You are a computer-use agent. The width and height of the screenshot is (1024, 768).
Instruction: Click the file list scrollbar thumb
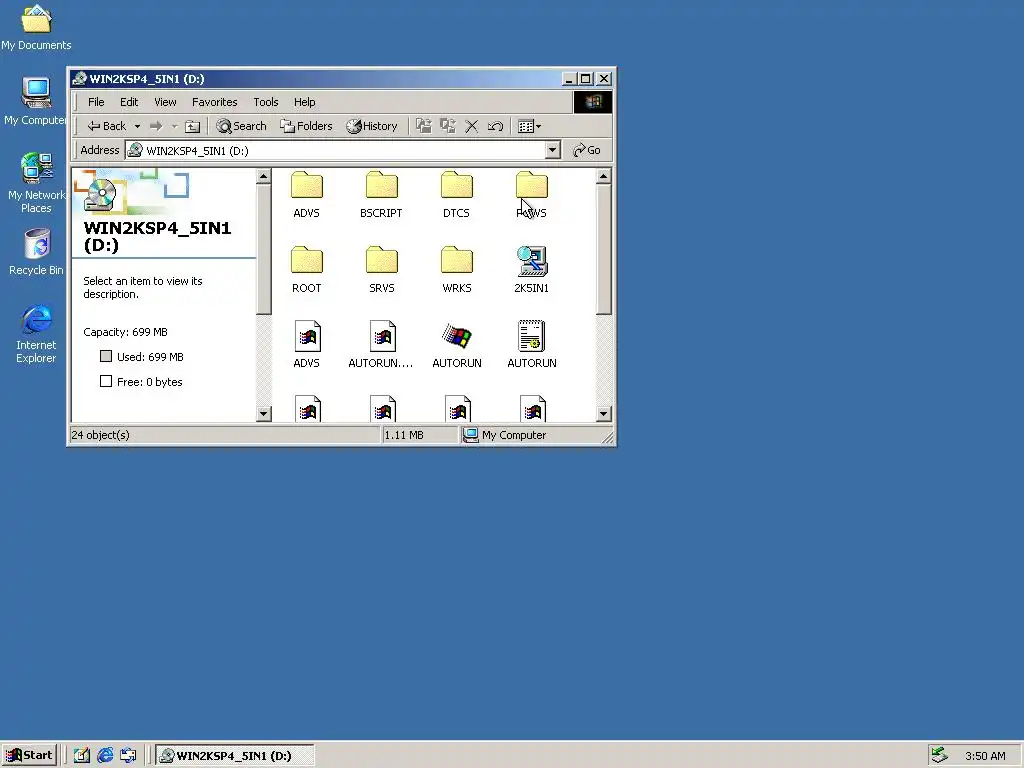pyautogui.click(x=603, y=249)
